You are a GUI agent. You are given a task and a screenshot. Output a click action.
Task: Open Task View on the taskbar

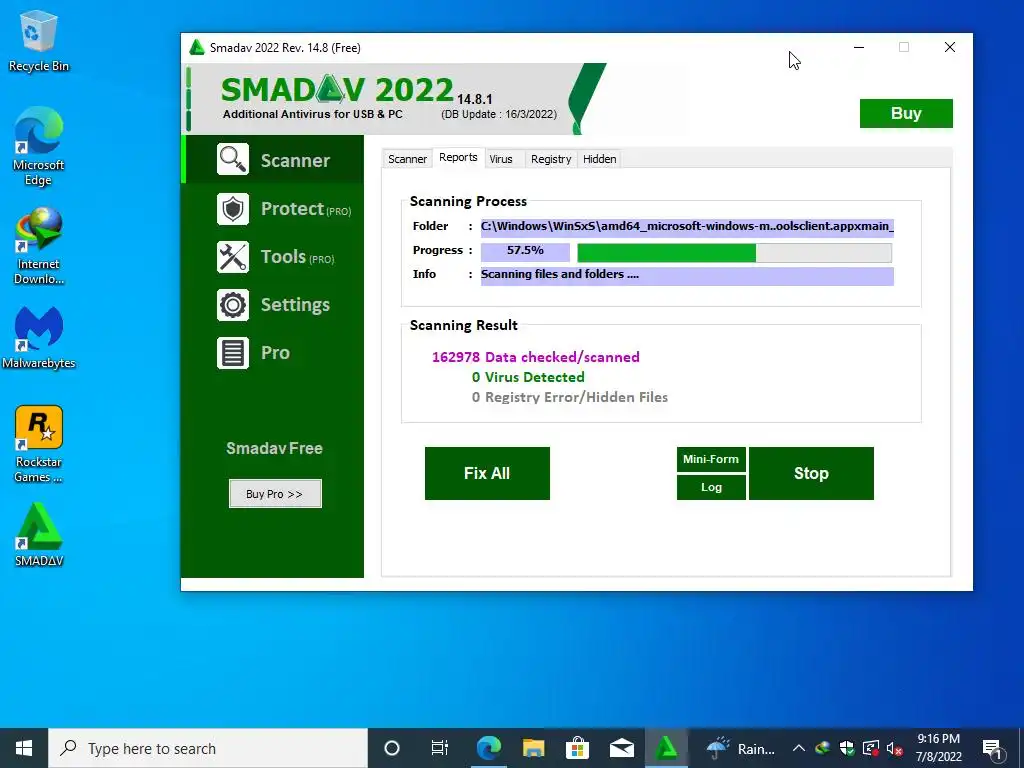coord(440,748)
